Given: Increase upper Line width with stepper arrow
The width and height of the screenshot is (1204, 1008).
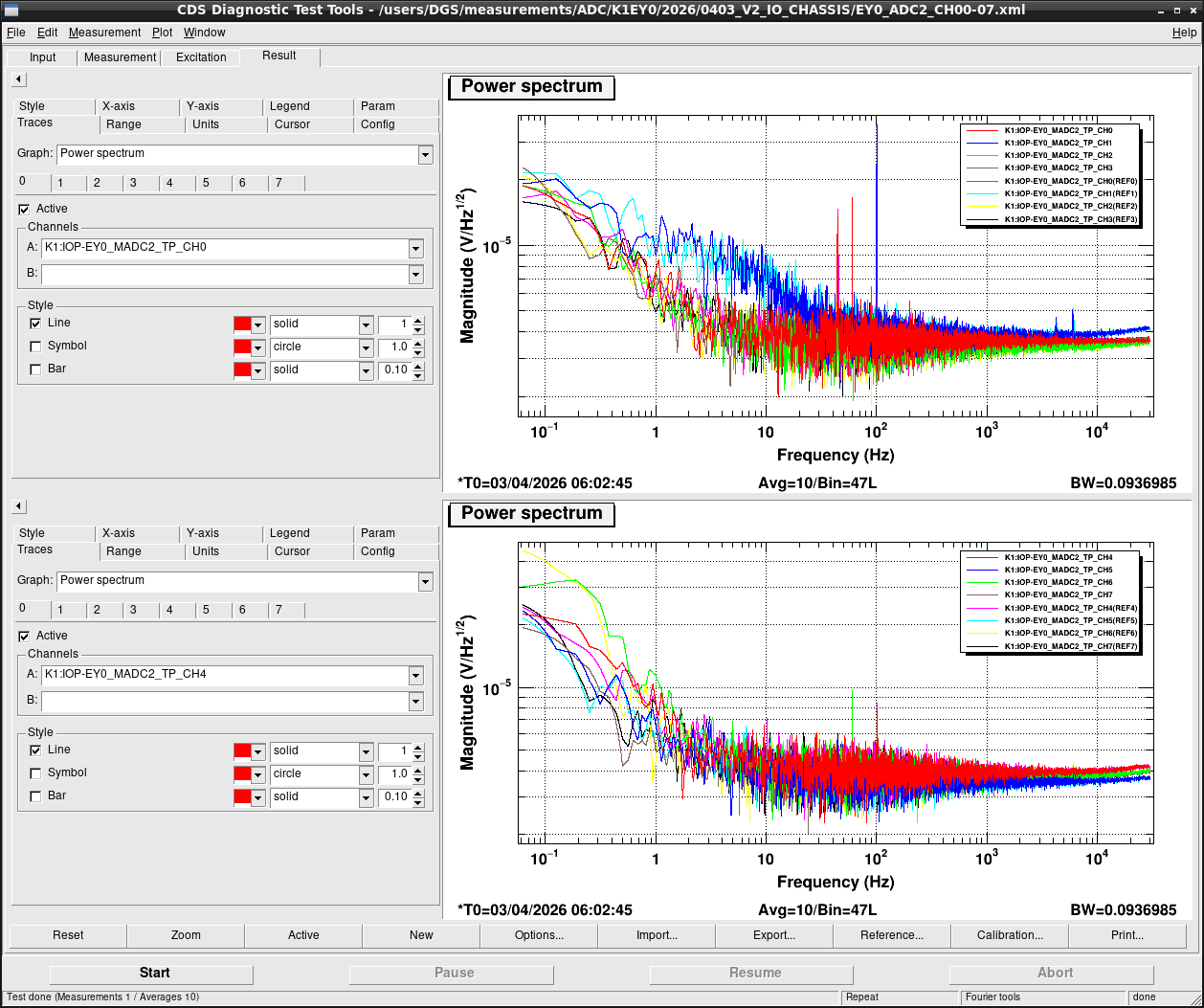Looking at the screenshot, I should pos(418,320).
